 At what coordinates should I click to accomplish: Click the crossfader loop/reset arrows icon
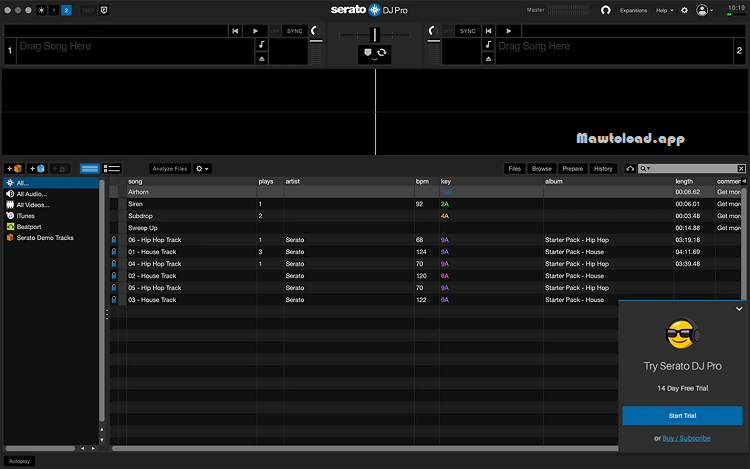click(x=382, y=52)
